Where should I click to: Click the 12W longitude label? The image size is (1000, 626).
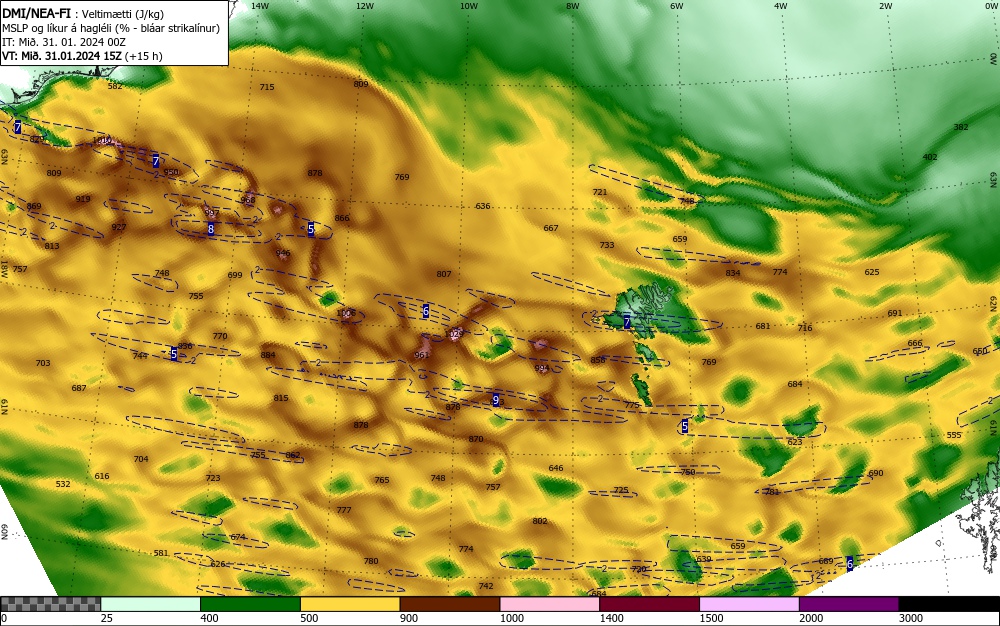coord(364,6)
